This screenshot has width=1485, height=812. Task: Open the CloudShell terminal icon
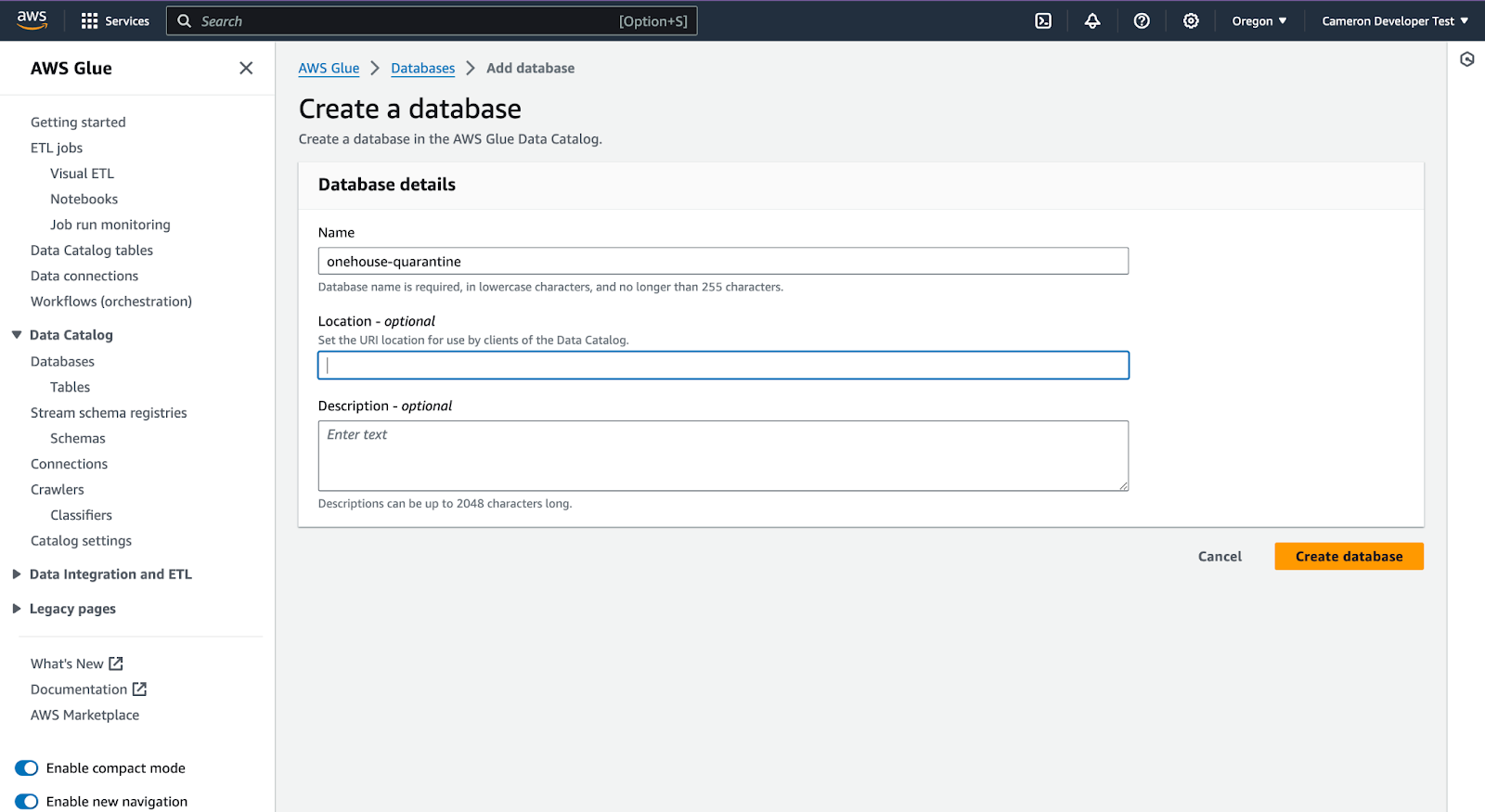pyautogui.click(x=1043, y=20)
